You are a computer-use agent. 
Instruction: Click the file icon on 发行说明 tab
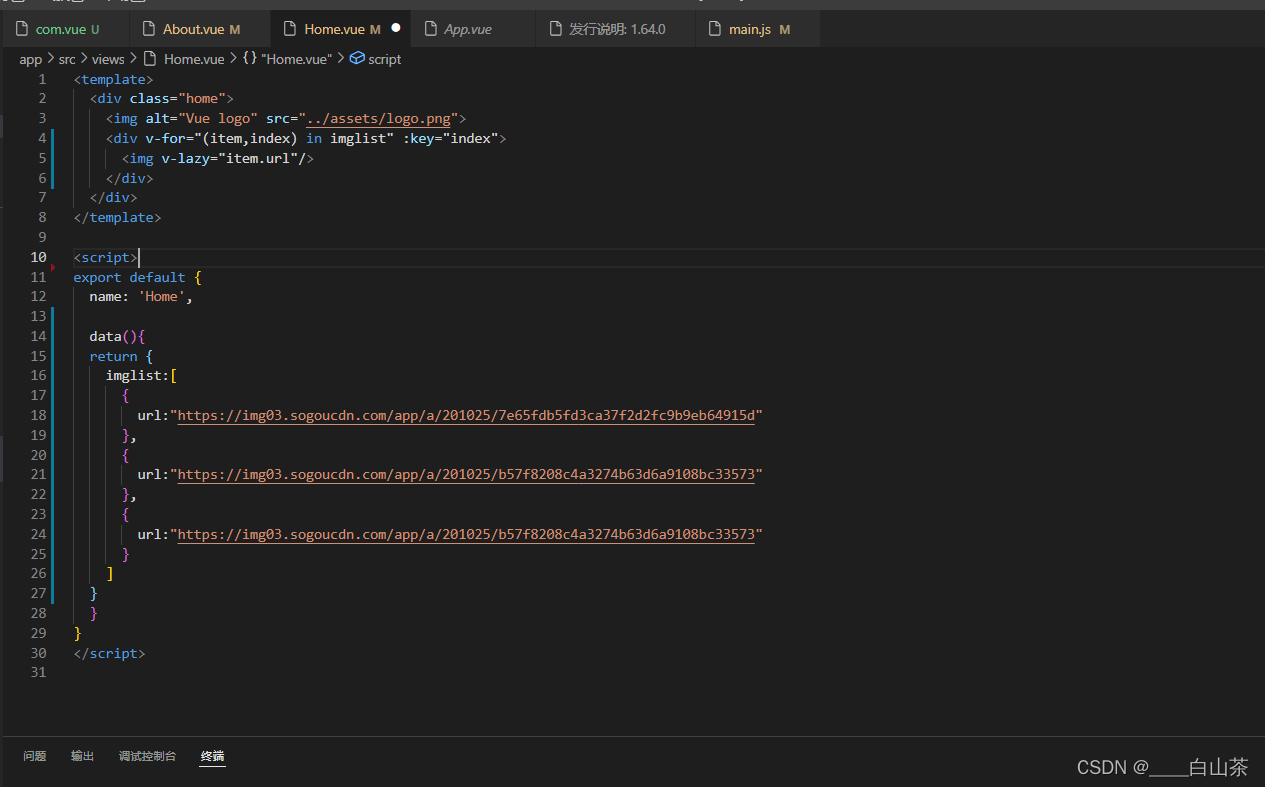point(556,29)
